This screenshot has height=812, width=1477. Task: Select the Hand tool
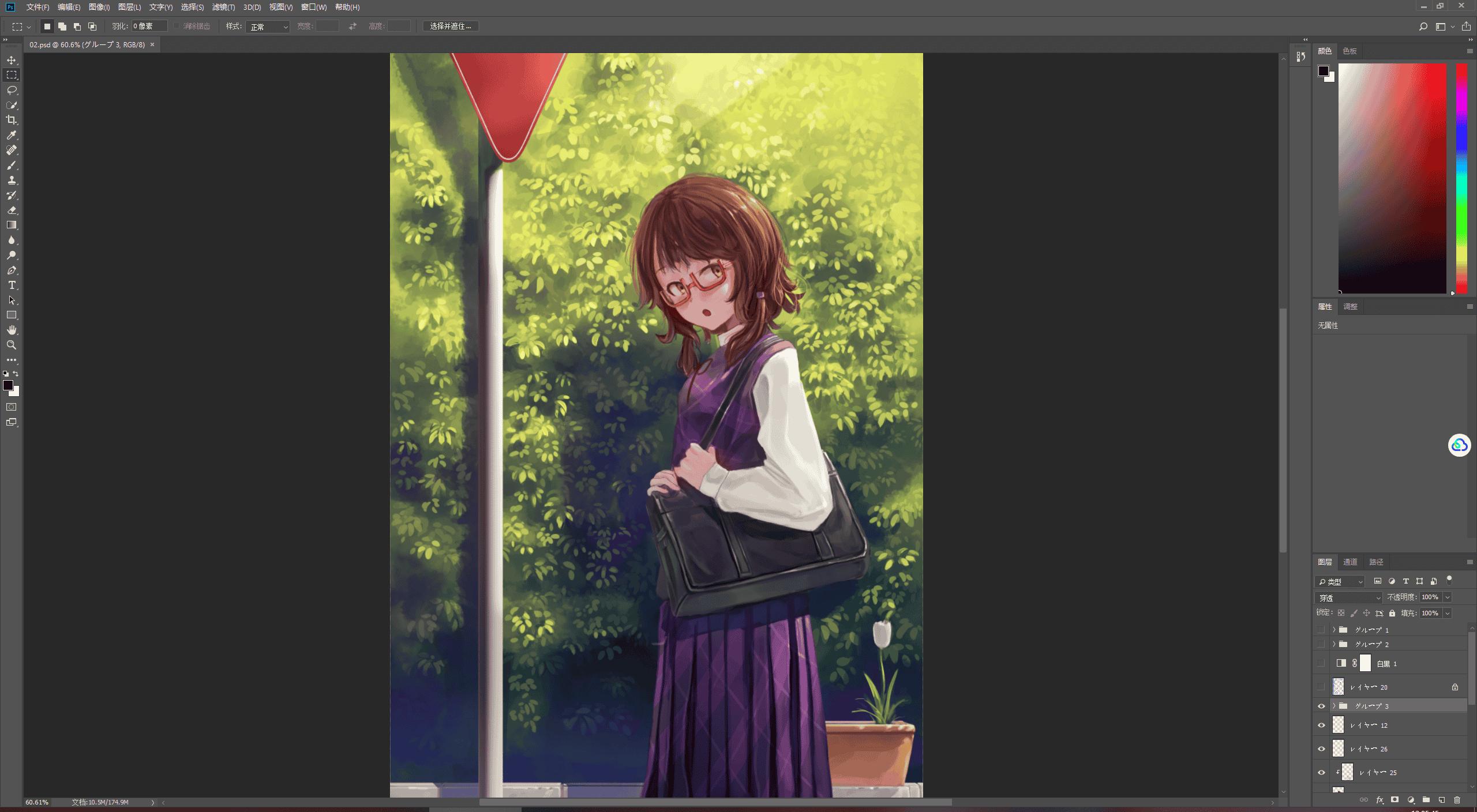tap(12, 330)
